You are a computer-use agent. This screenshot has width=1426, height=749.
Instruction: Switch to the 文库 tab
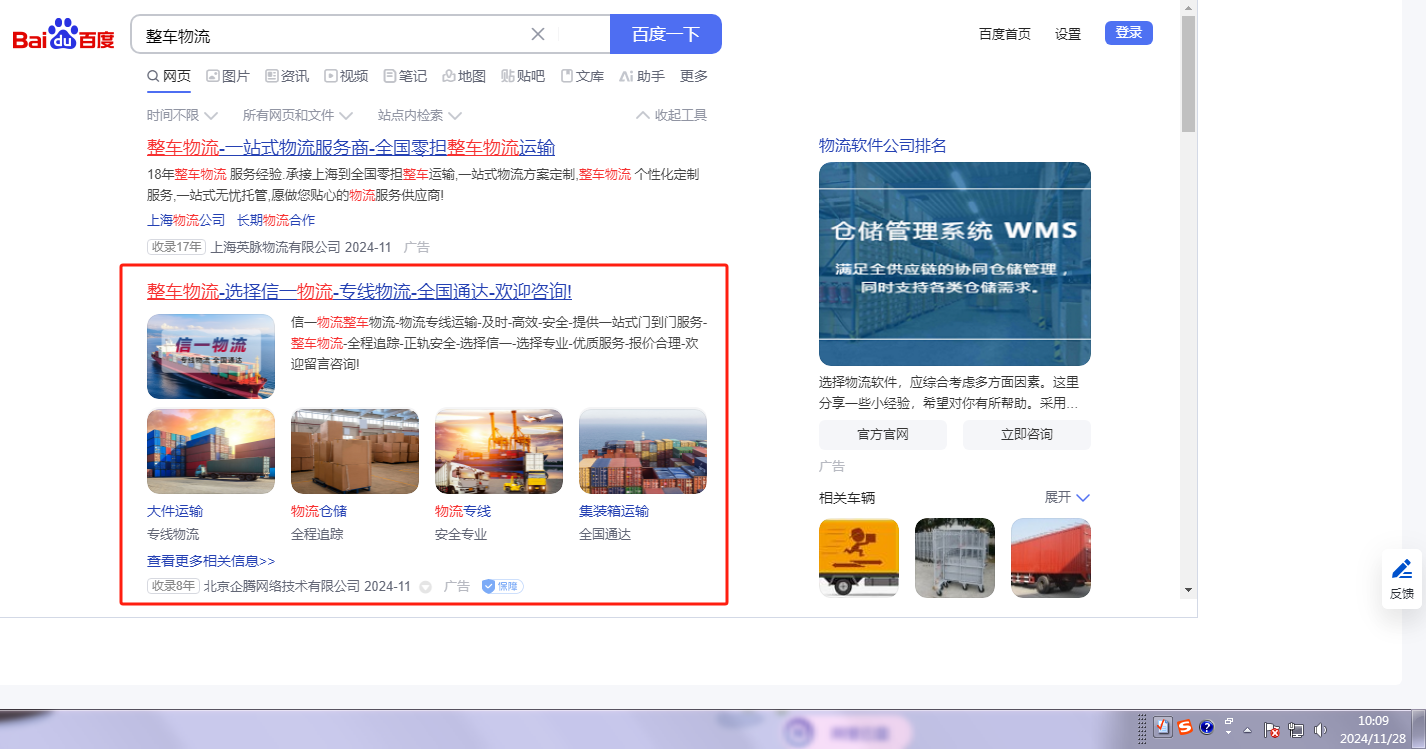(582, 76)
